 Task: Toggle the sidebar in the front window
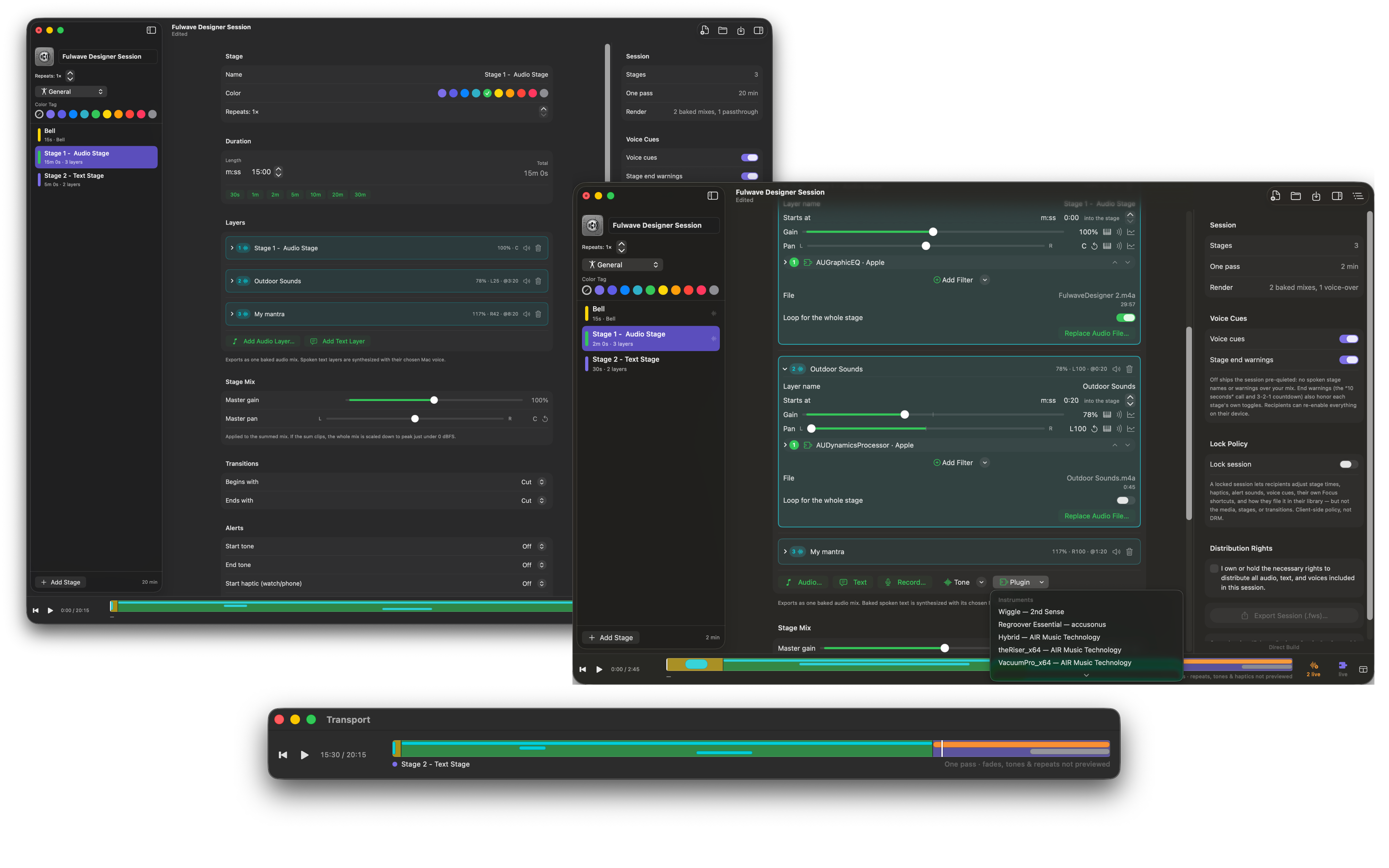(712, 196)
